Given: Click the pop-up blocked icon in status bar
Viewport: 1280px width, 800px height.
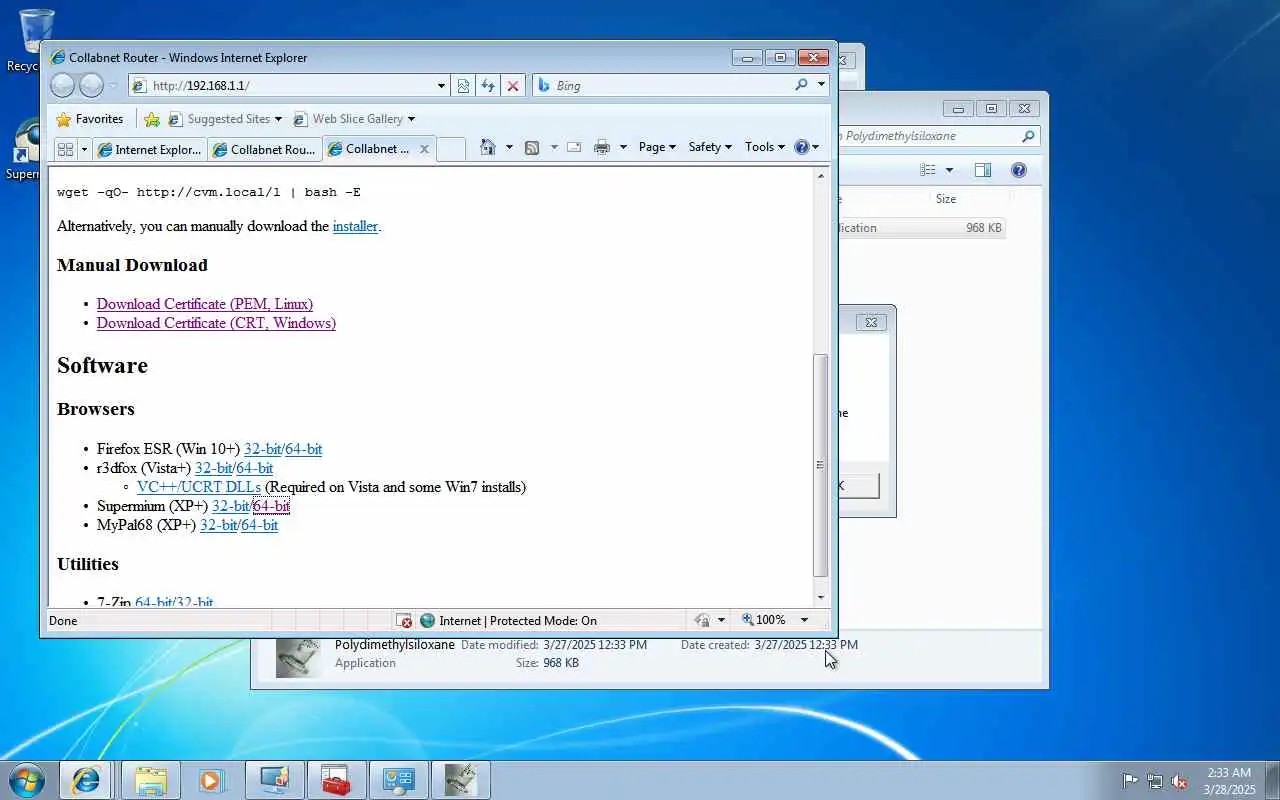Looking at the screenshot, I should click(x=404, y=620).
